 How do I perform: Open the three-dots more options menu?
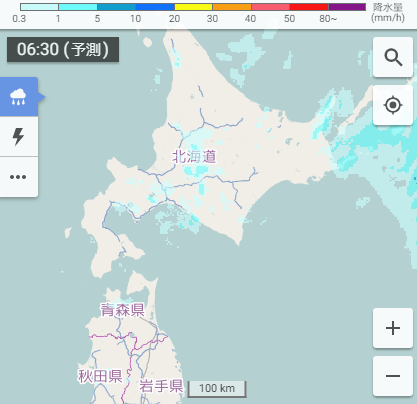19,177
